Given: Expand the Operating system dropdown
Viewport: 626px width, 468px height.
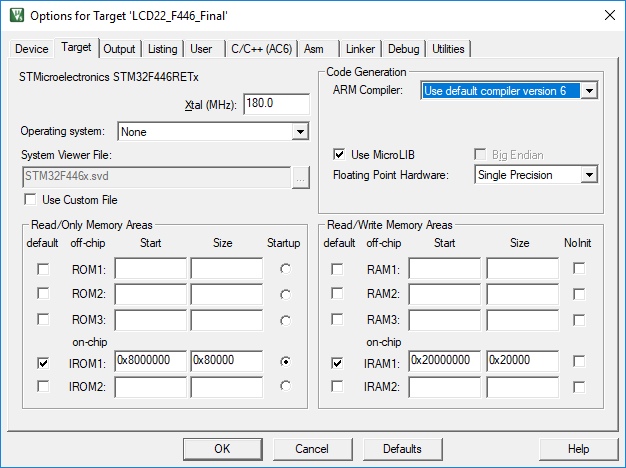Looking at the screenshot, I should coord(300,131).
